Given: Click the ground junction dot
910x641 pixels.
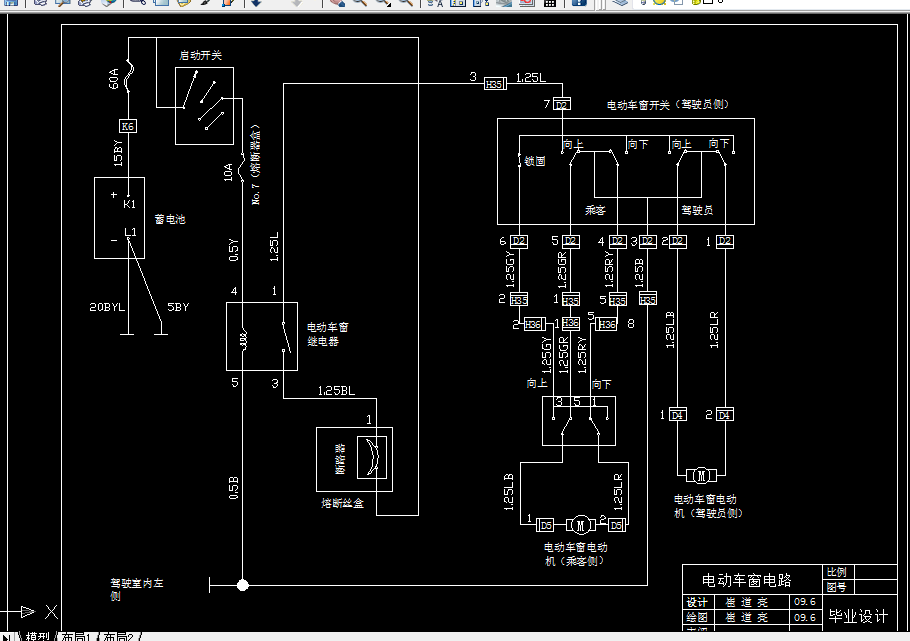Looking at the screenshot, I should [x=243, y=585].
